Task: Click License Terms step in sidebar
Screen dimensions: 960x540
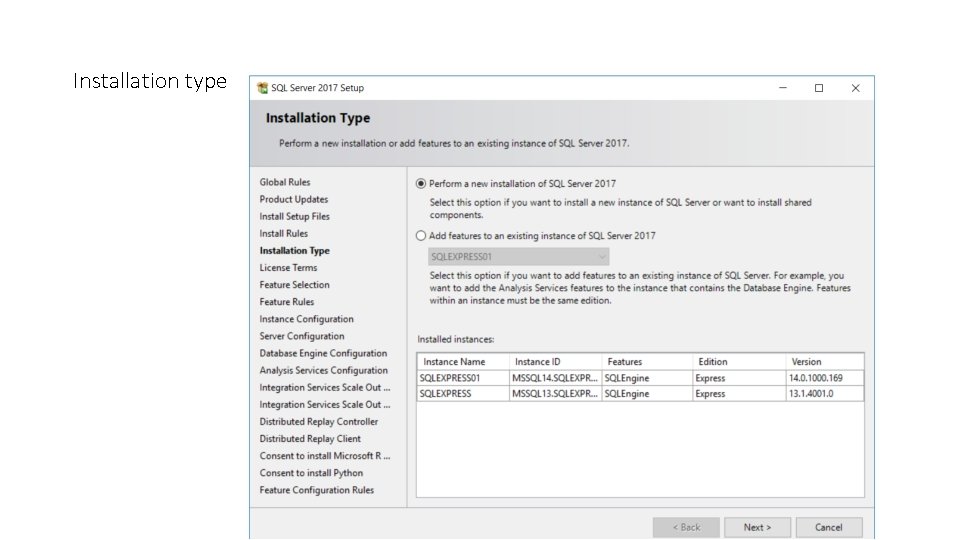Action: tap(288, 268)
